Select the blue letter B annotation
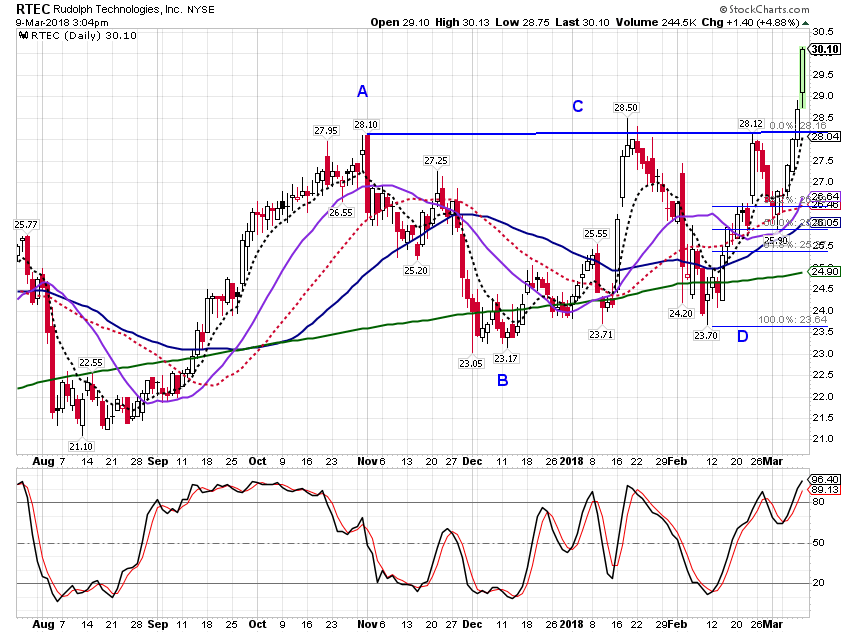Viewport: 850px width, 633px height. coord(503,380)
